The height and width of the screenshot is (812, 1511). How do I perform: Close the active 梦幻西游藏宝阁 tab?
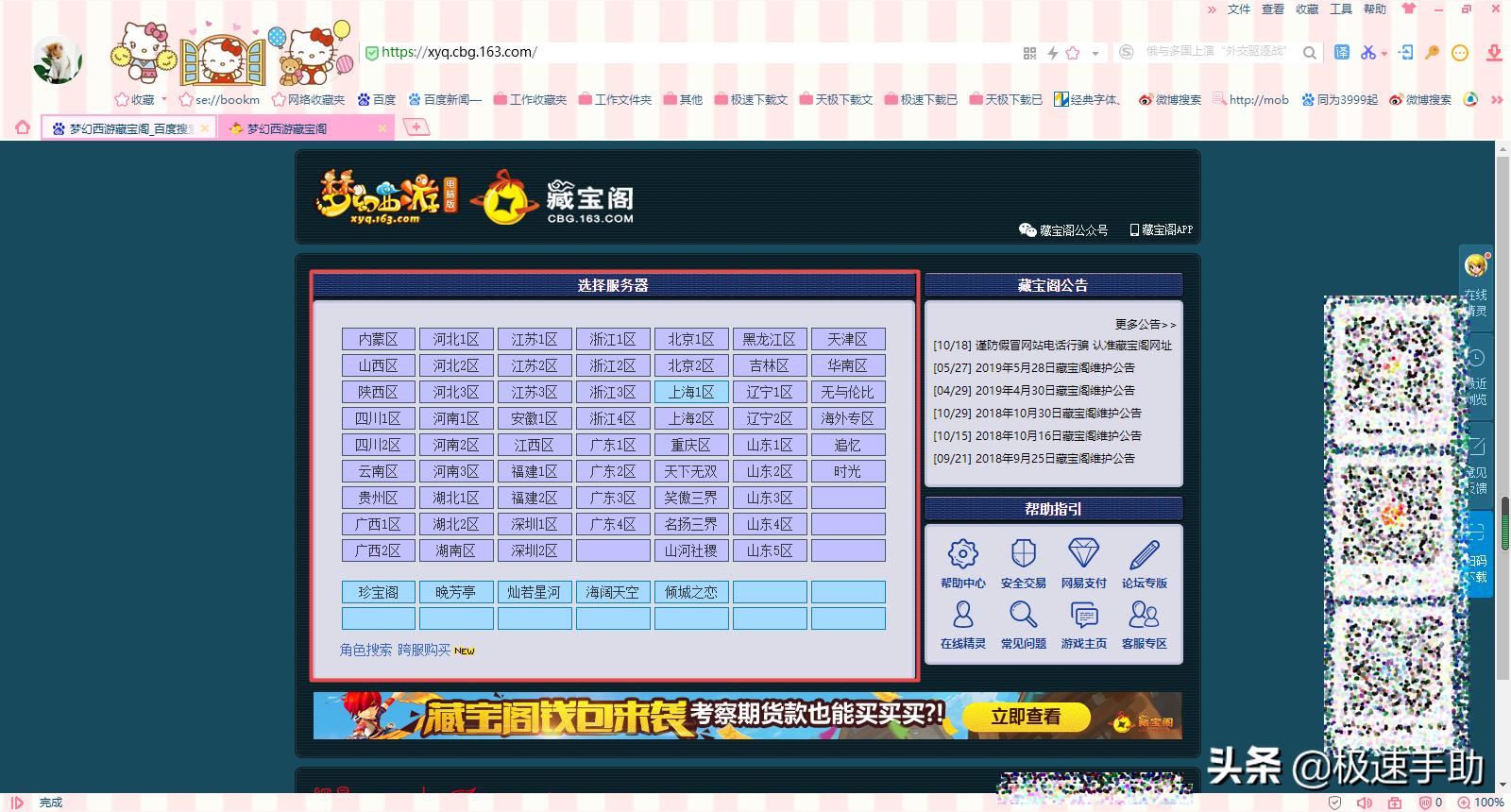(x=382, y=128)
